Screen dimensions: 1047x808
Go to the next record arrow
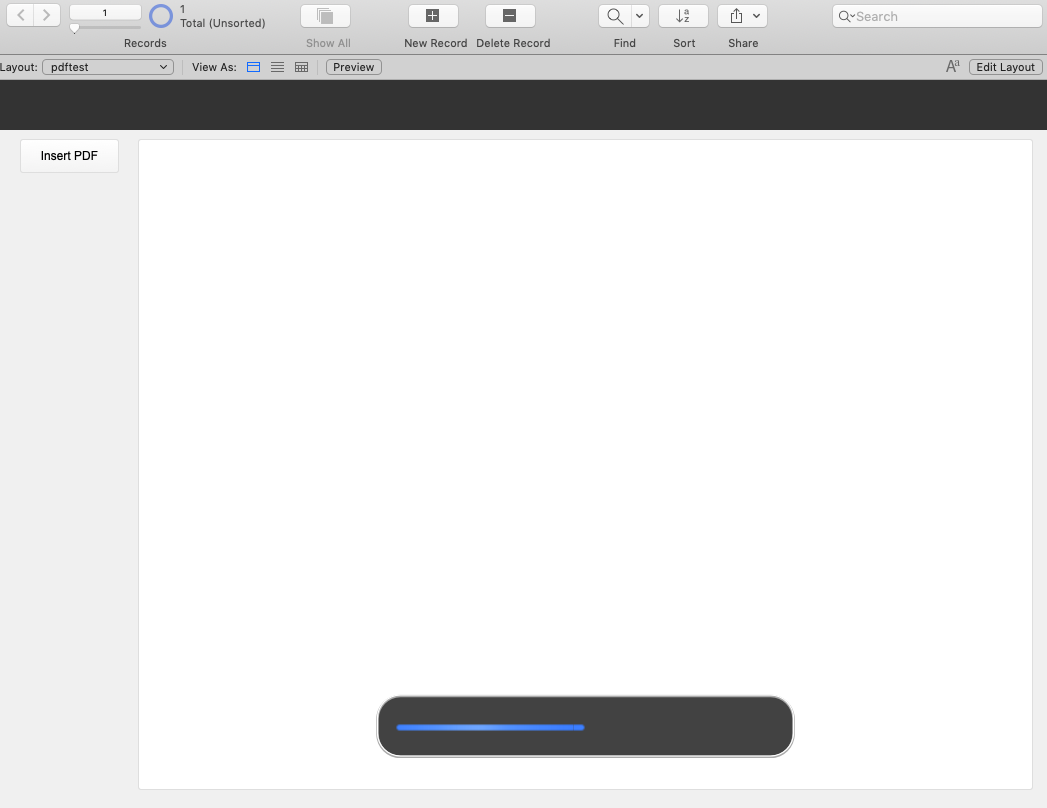47,15
